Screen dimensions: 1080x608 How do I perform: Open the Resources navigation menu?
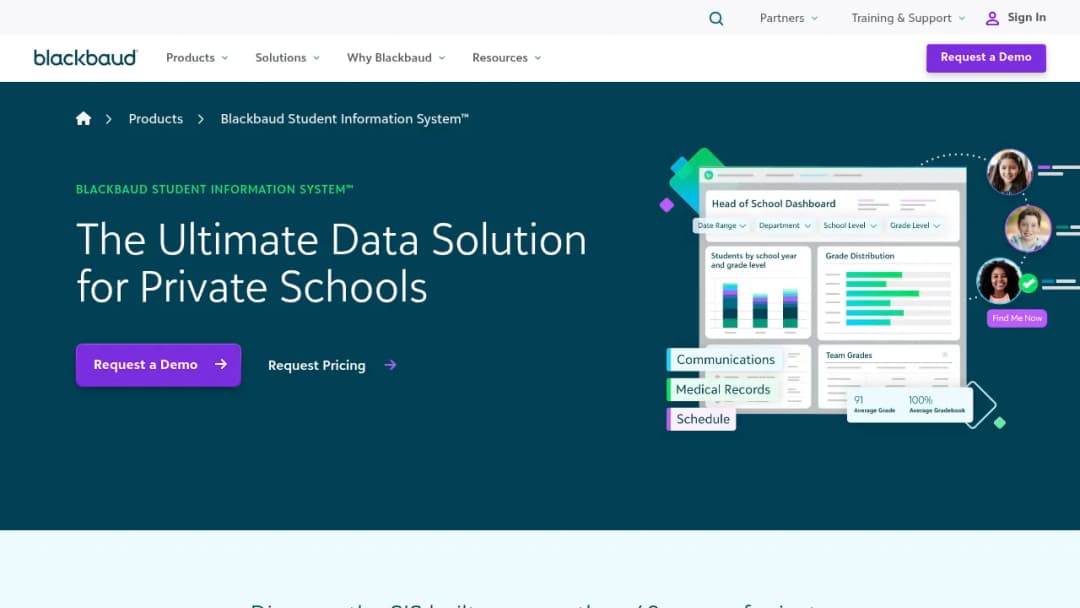click(x=506, y=58)
